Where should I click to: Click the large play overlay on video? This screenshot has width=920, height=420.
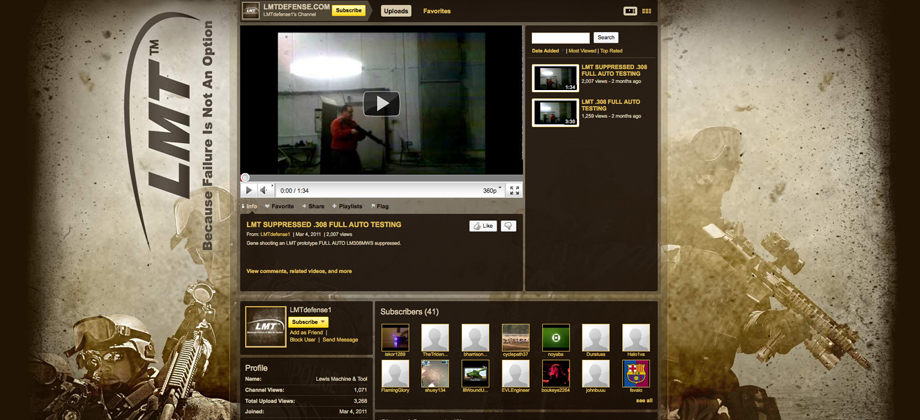point(381,104)
